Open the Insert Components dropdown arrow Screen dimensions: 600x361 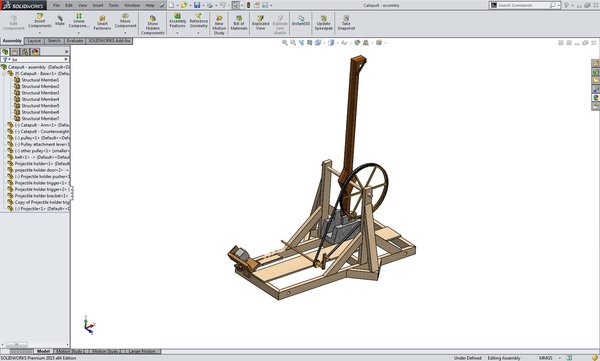[40, 33]
